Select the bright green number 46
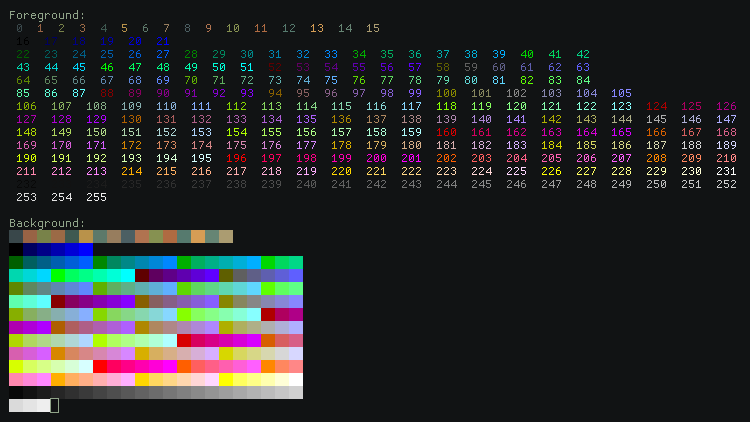Viewport: 750px width, 422px height. pos(107,68)
